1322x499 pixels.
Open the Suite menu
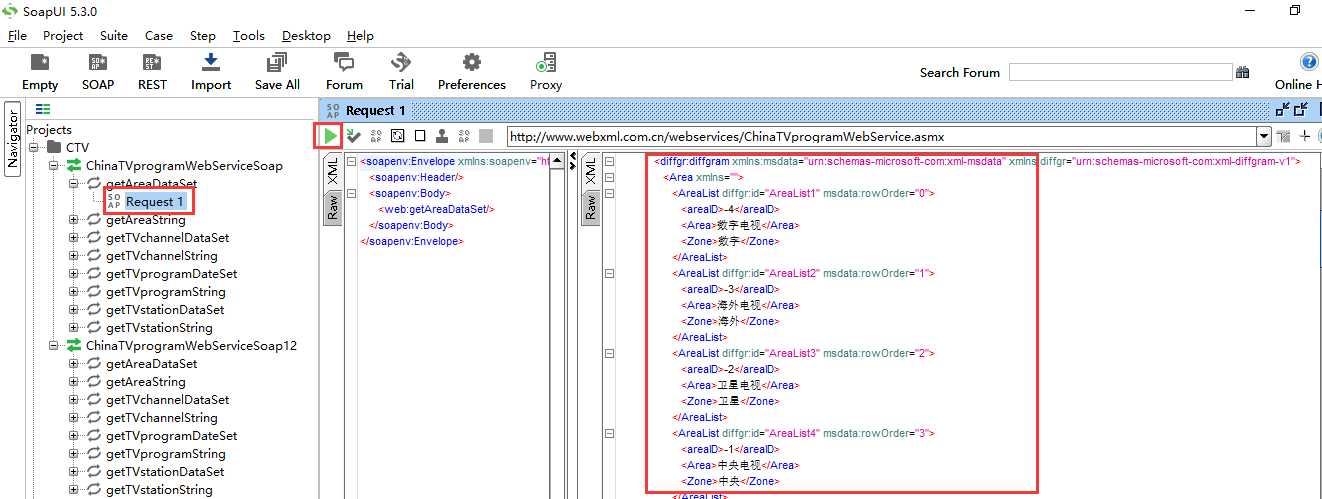click(x=114, y=35)
